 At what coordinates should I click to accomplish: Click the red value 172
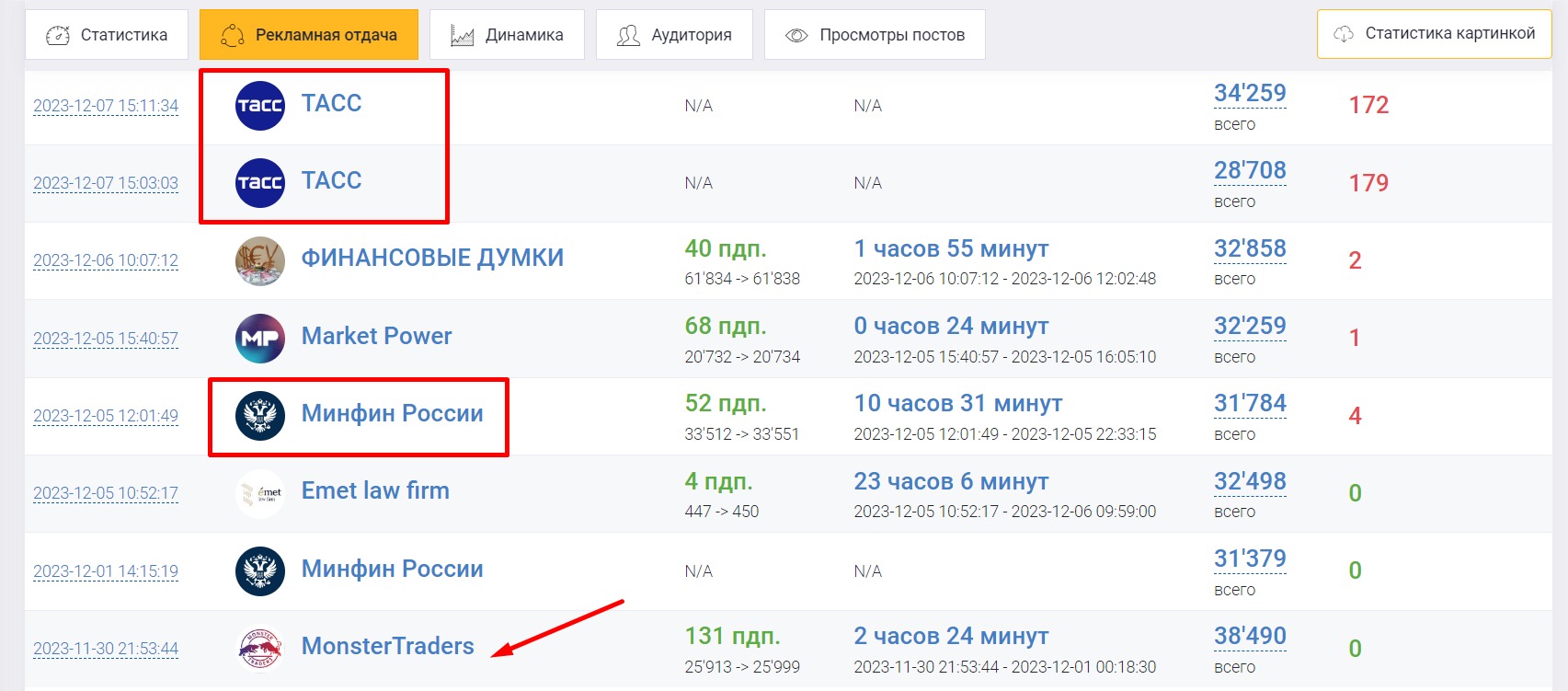[1368, 105]
